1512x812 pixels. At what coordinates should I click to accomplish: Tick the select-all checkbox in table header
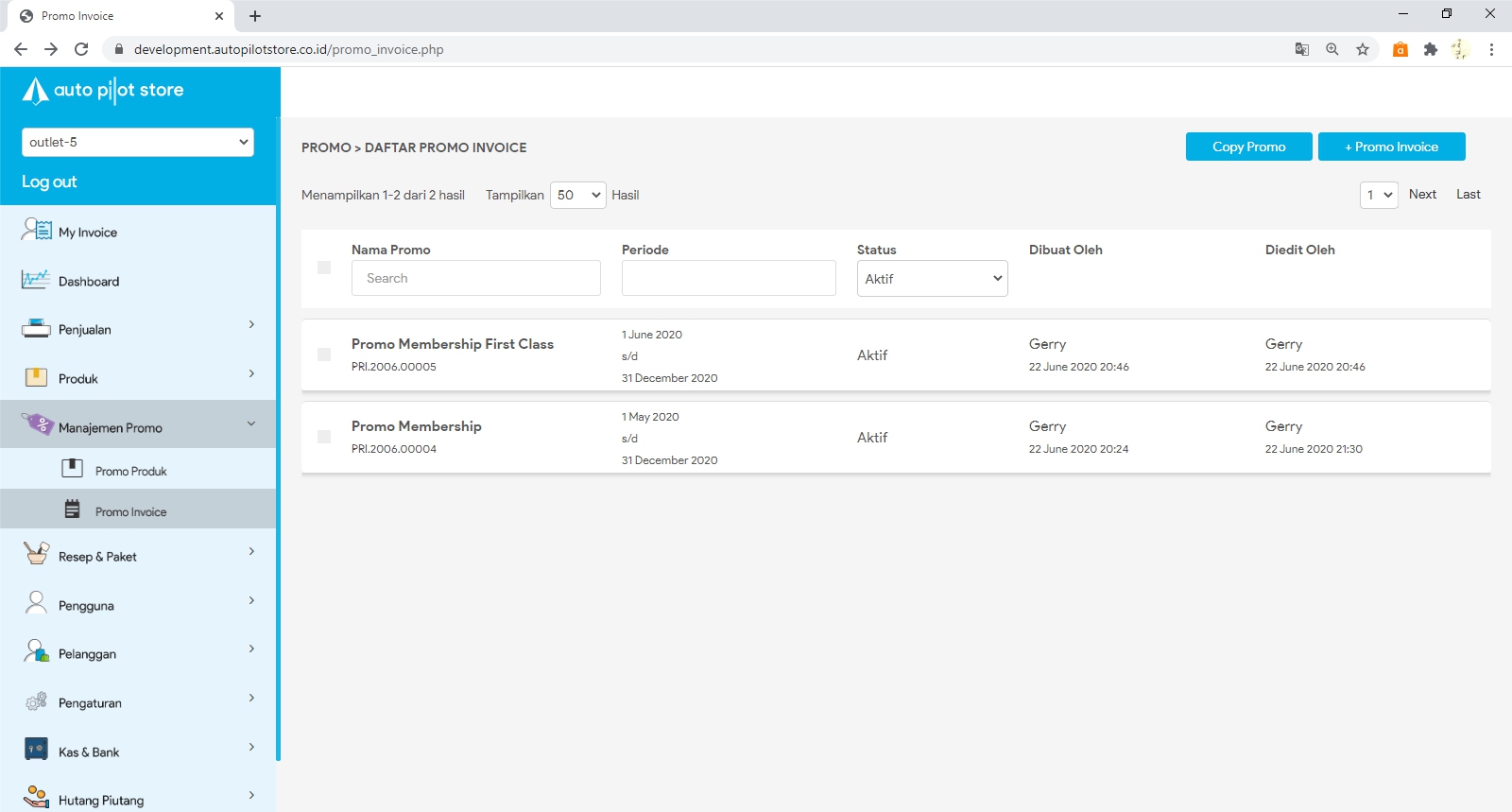[324, 268]
